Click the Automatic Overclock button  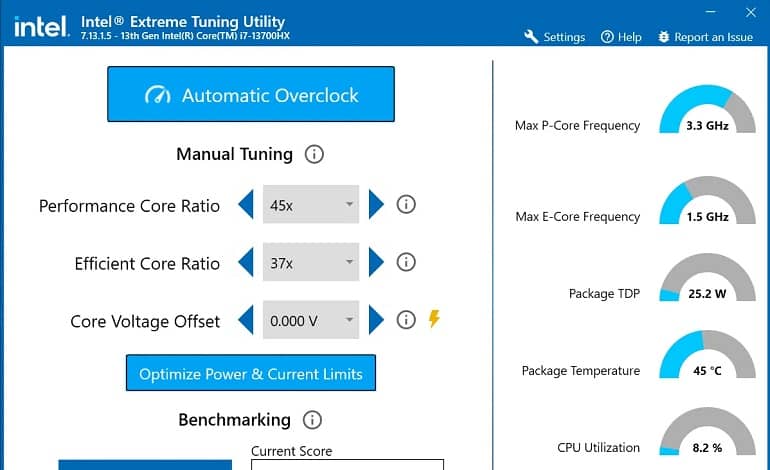tap(251, 94)
